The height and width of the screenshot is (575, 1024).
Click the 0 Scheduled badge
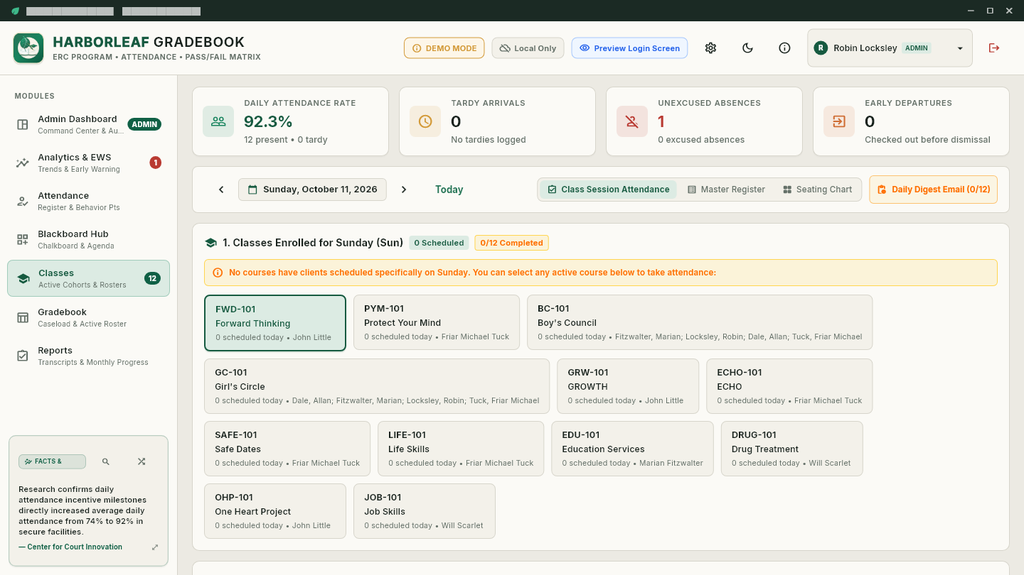point(439,242)
